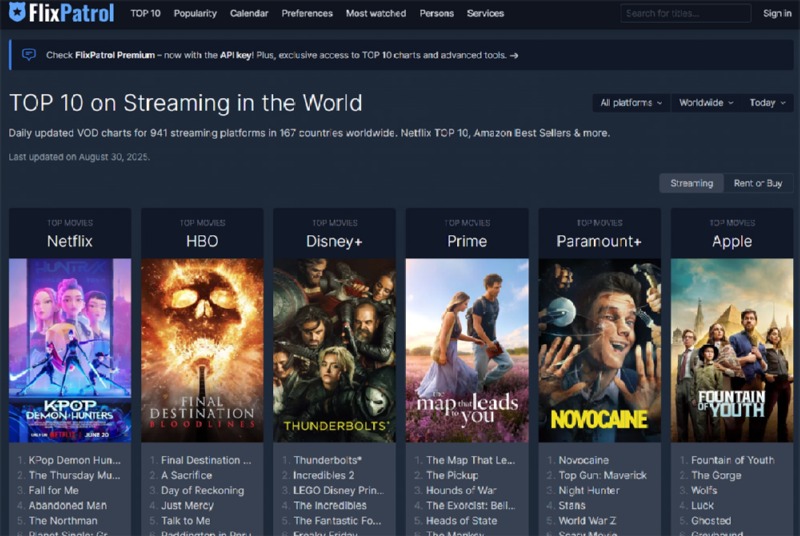Open 'Day of Reckoning' in HBO list

(203, 491)
